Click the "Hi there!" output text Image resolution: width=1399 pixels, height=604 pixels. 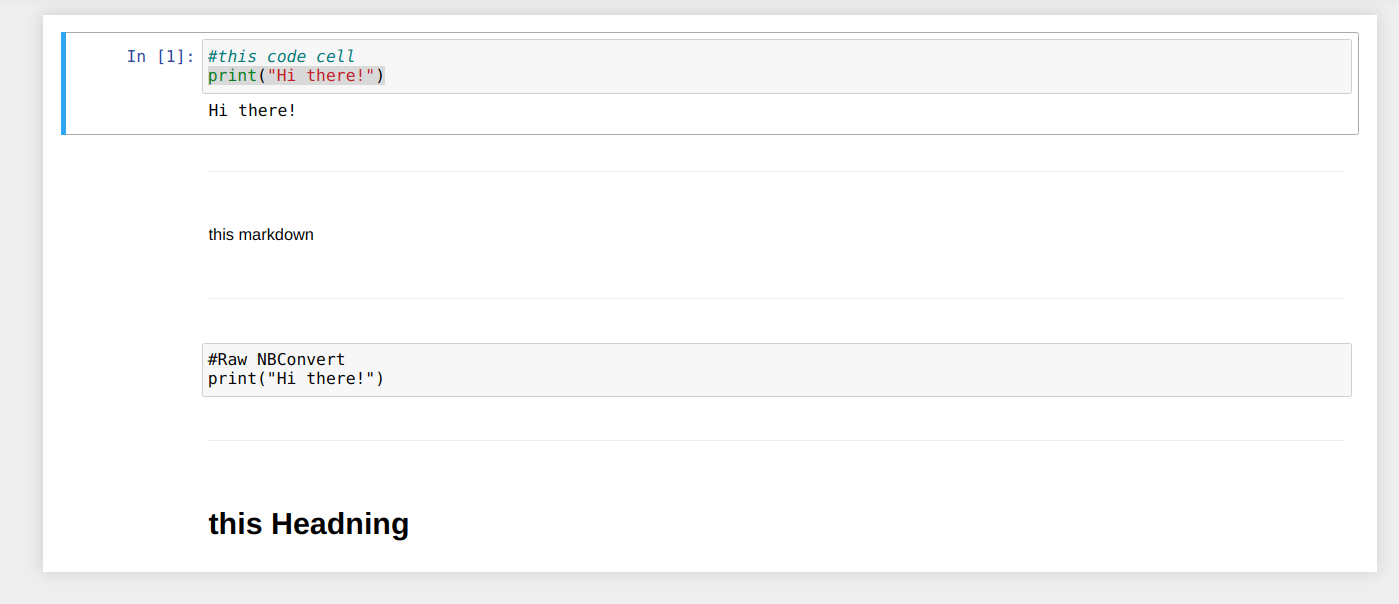click(252, 111)
